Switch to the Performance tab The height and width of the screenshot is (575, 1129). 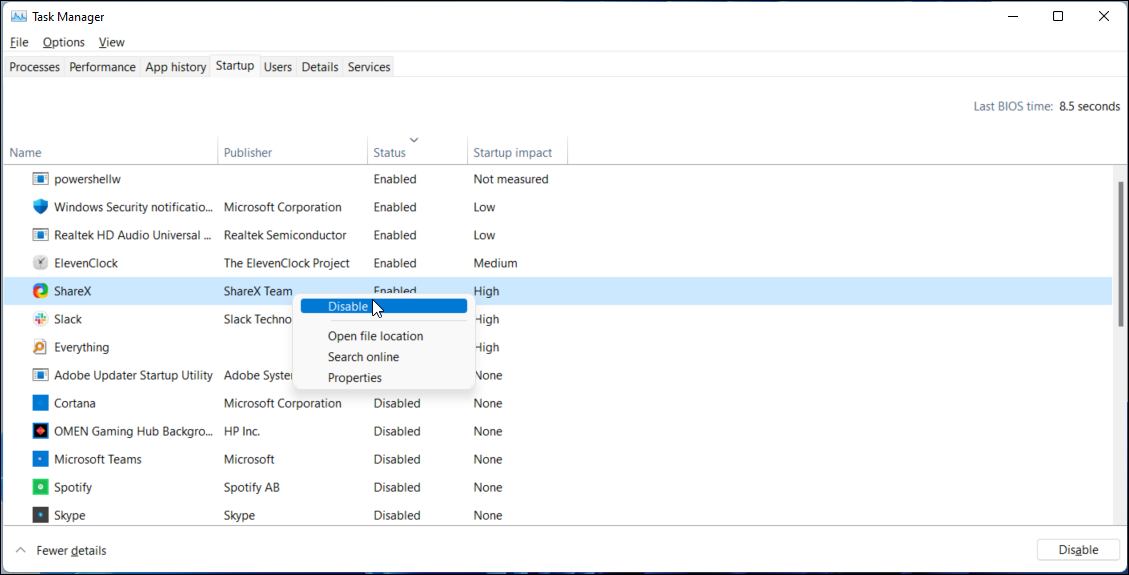102,67
